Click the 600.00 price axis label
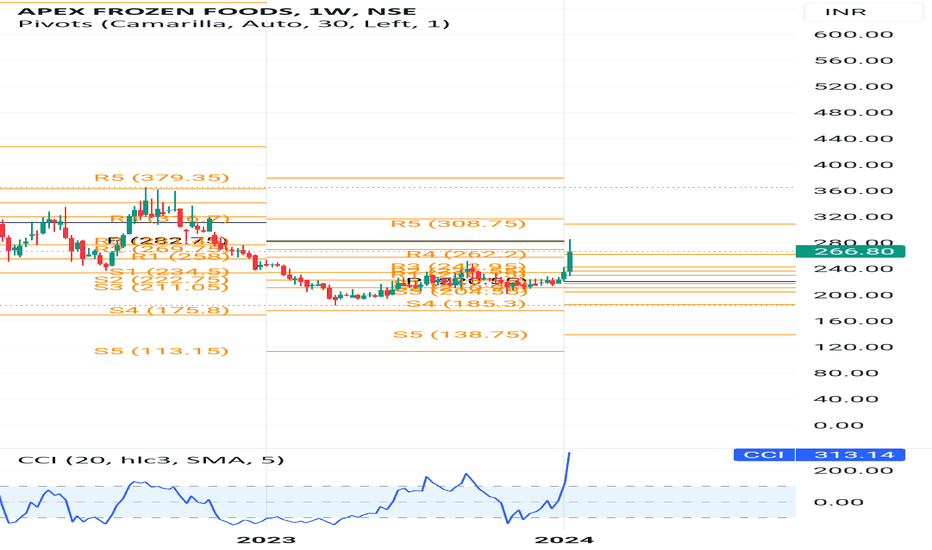 click(854, 34)
